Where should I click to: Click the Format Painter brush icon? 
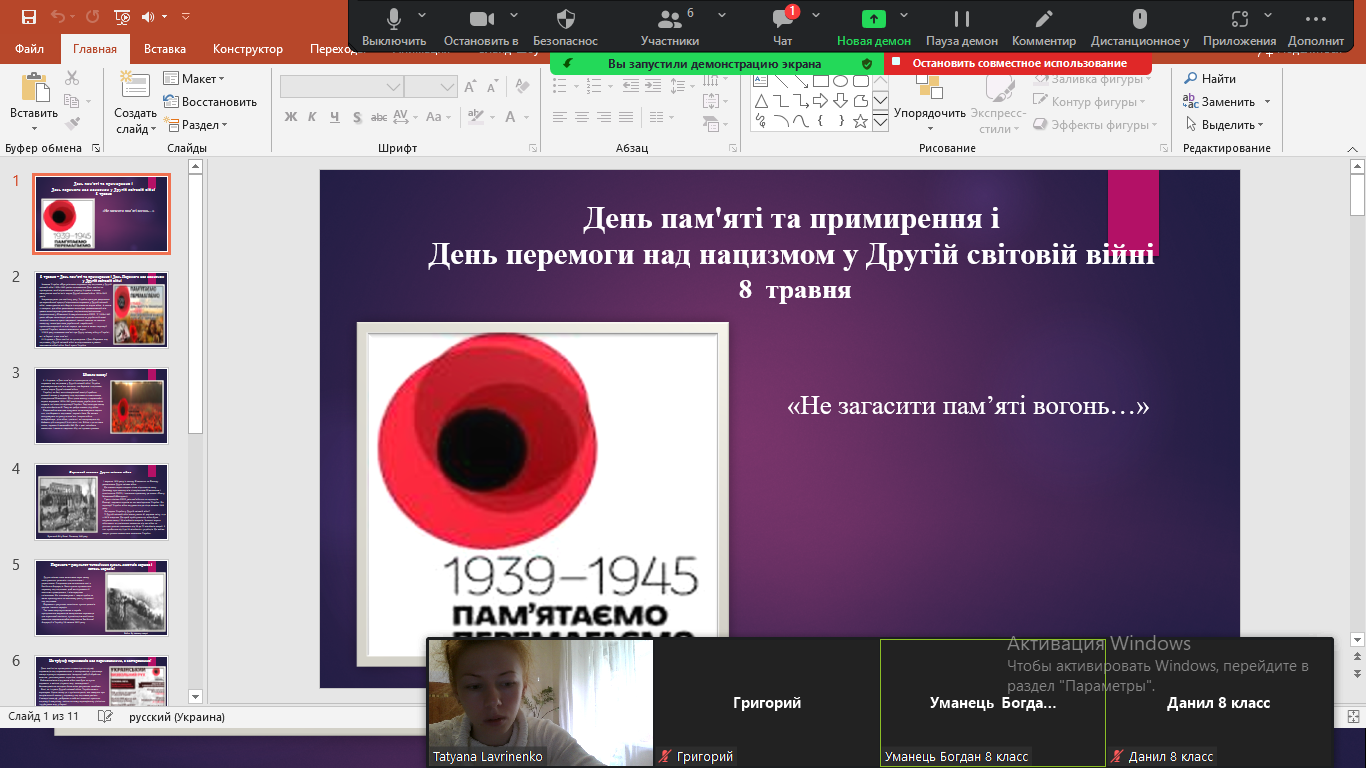pyautogui.click(x=72, y=124)
